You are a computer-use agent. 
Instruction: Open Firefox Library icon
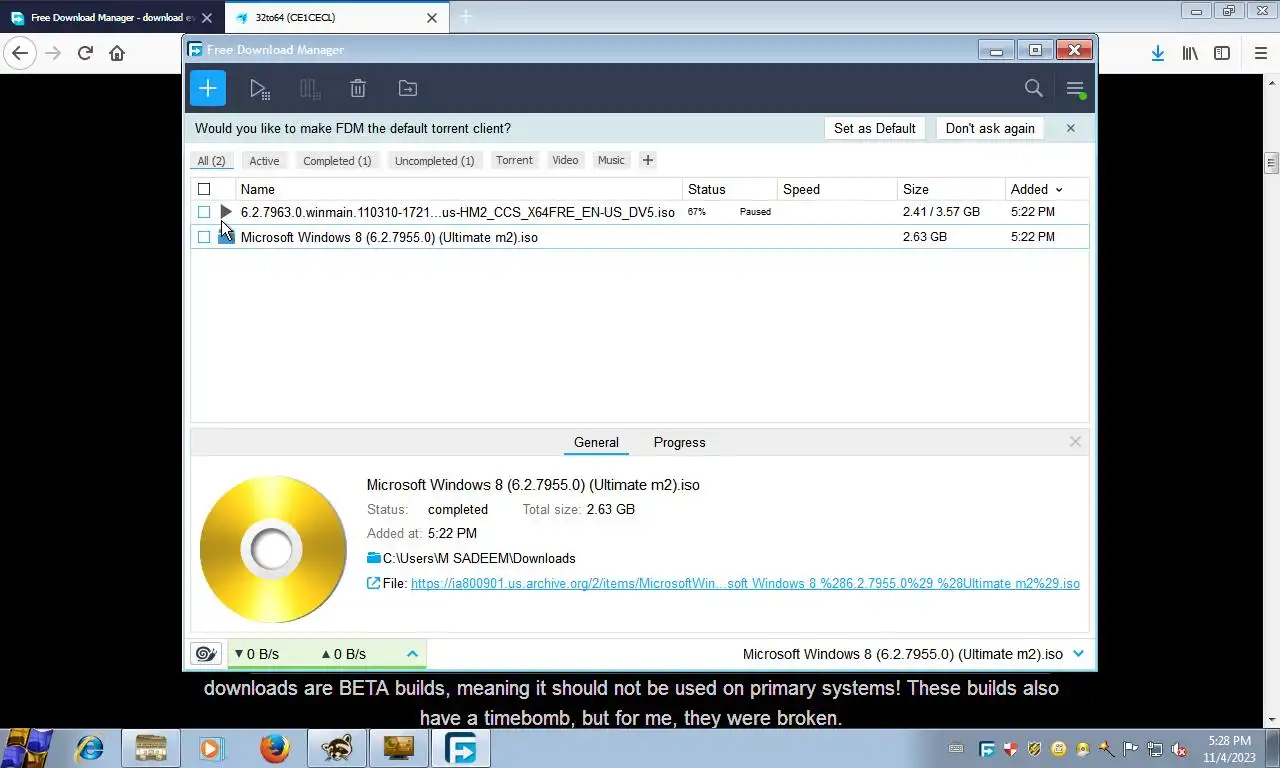click(x=1190, y=53)
